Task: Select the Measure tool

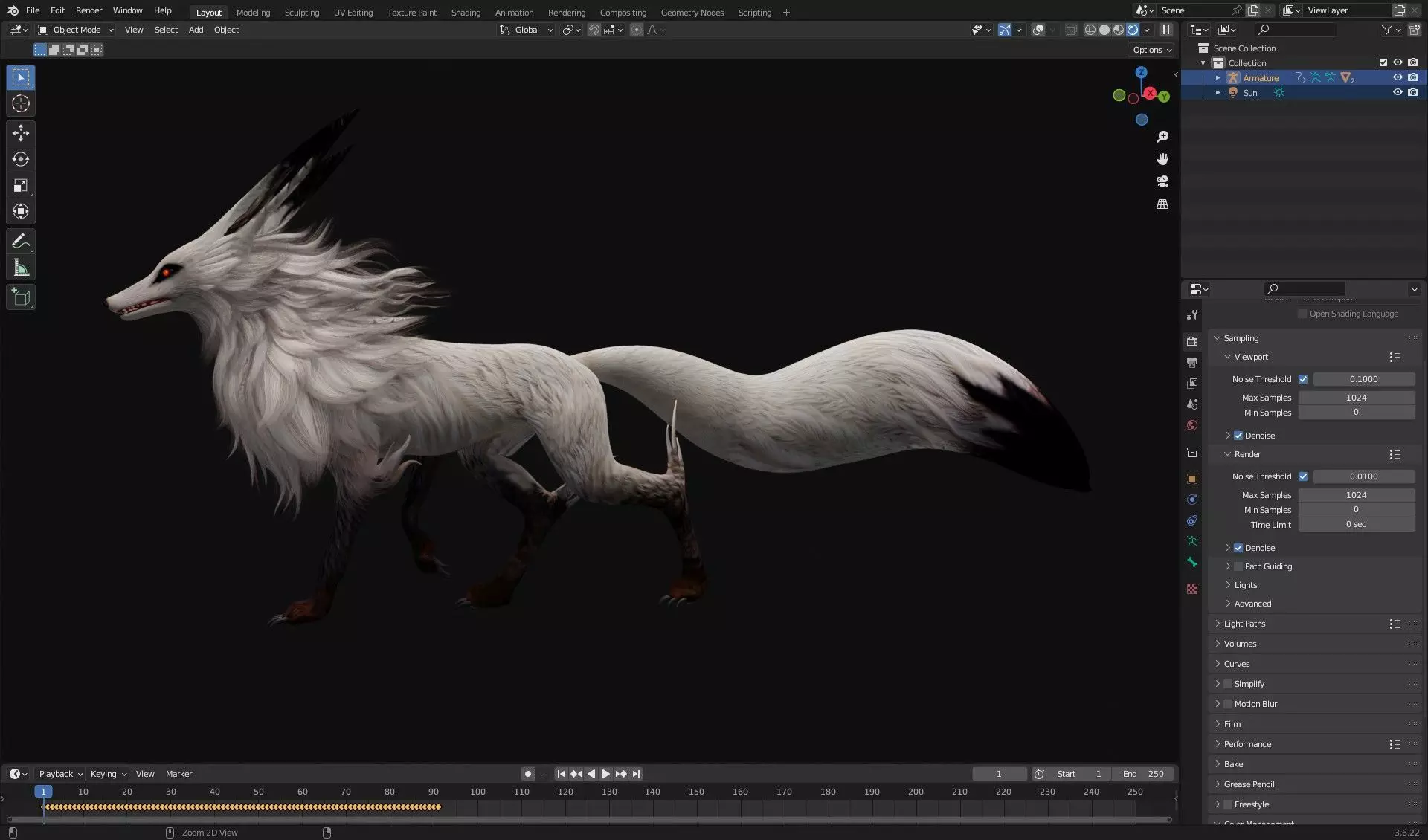Action: [21, 268]
